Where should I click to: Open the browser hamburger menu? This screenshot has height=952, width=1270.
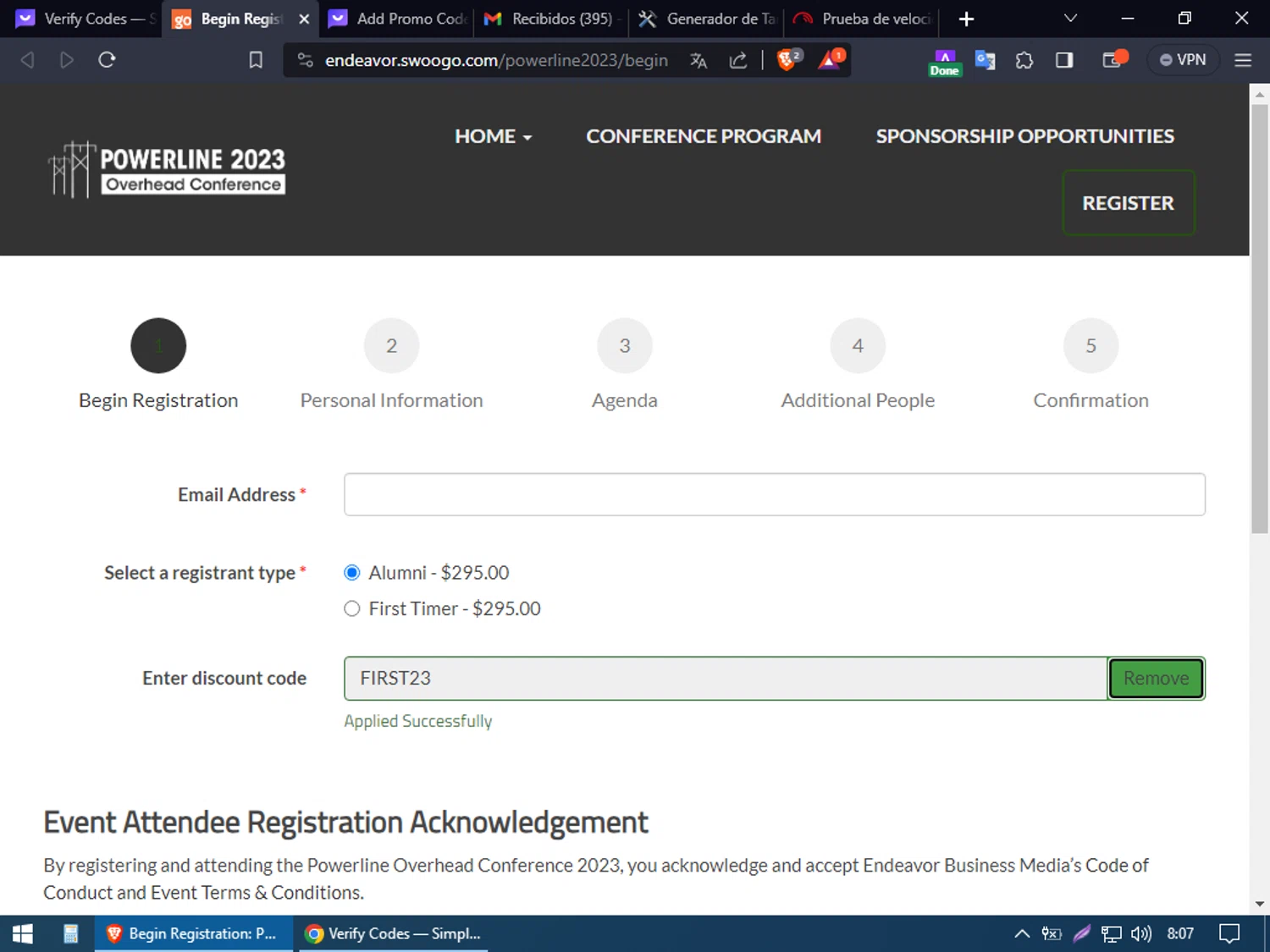point(1243,60)
